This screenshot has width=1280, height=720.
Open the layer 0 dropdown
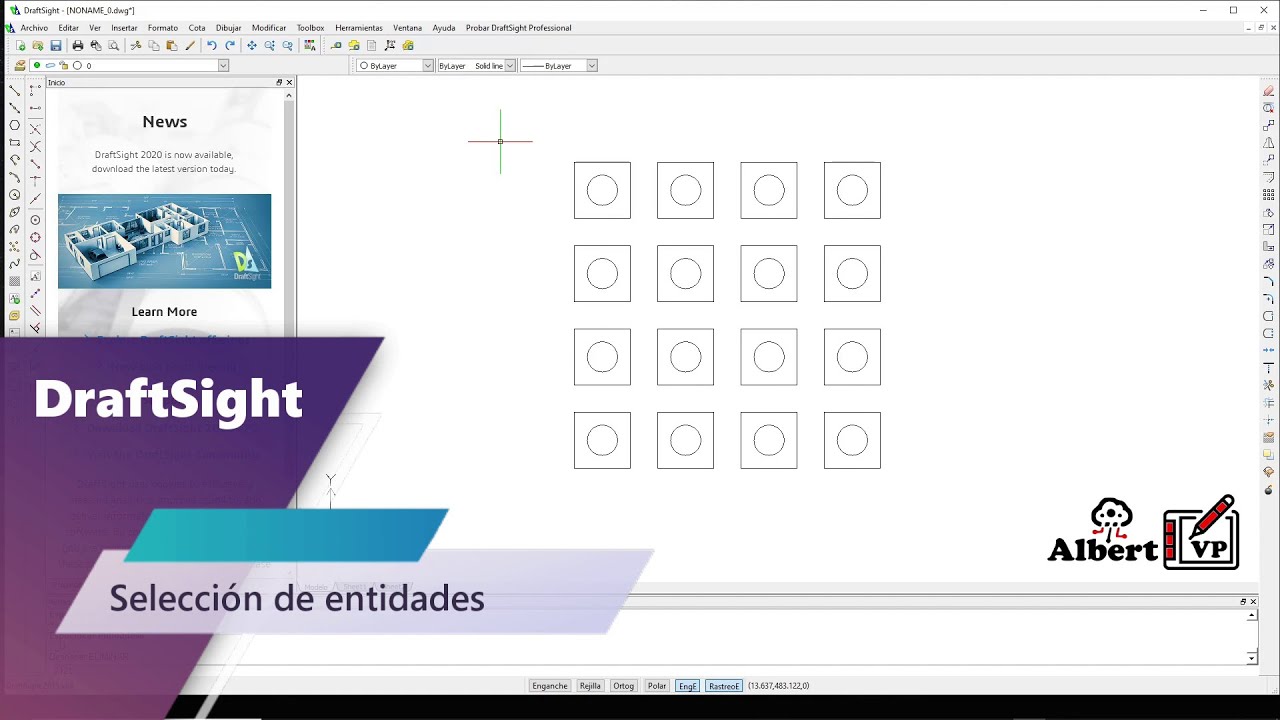tap(223, 65)
